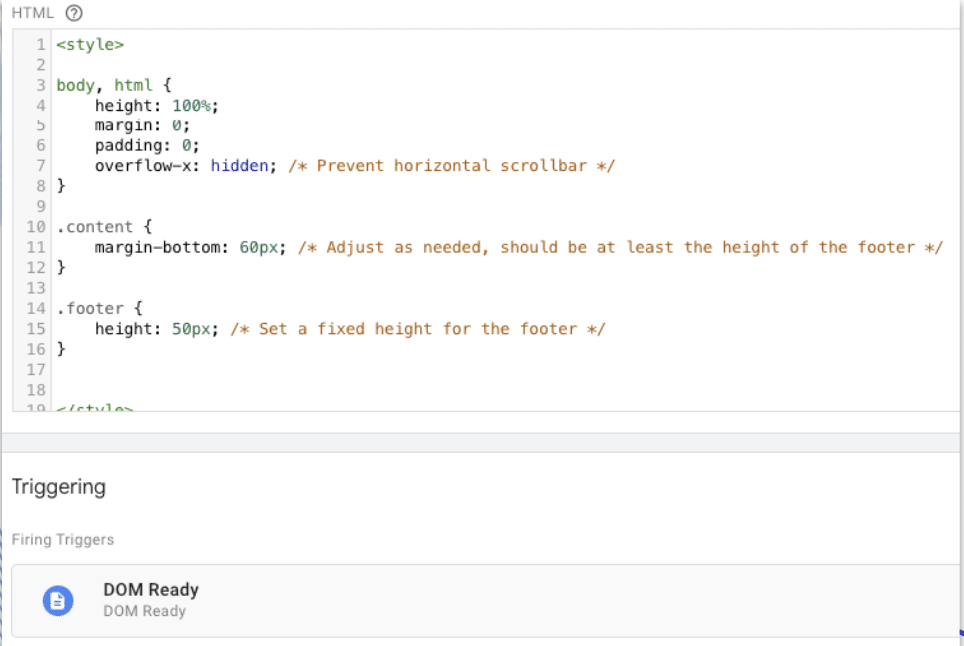964x646 pixels.
Task: Click the Firing Triggers label
Action: coord(63,540)
